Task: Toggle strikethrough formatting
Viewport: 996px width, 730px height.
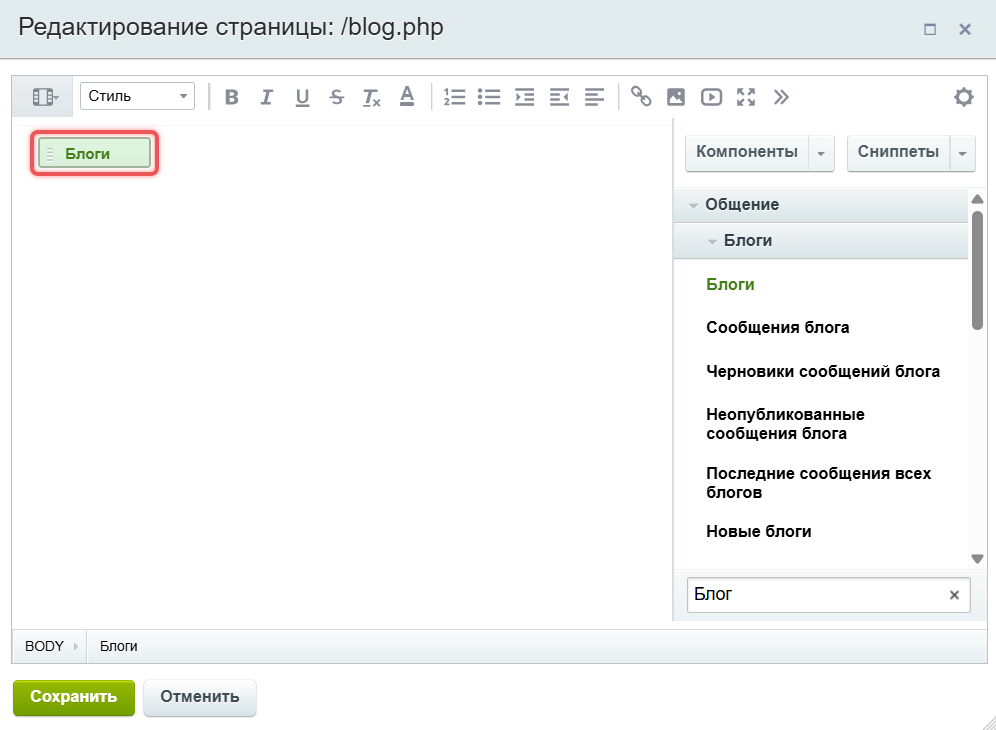Action: [x=337, y=97]
